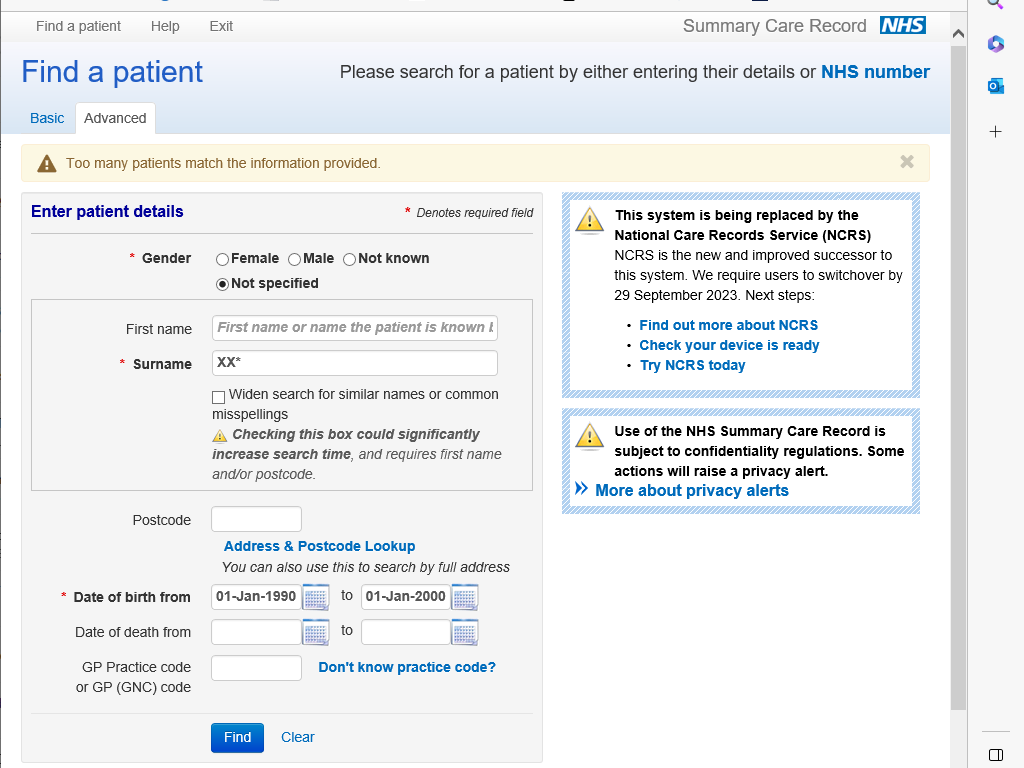Choose Not known gender option

click(349, 259)
